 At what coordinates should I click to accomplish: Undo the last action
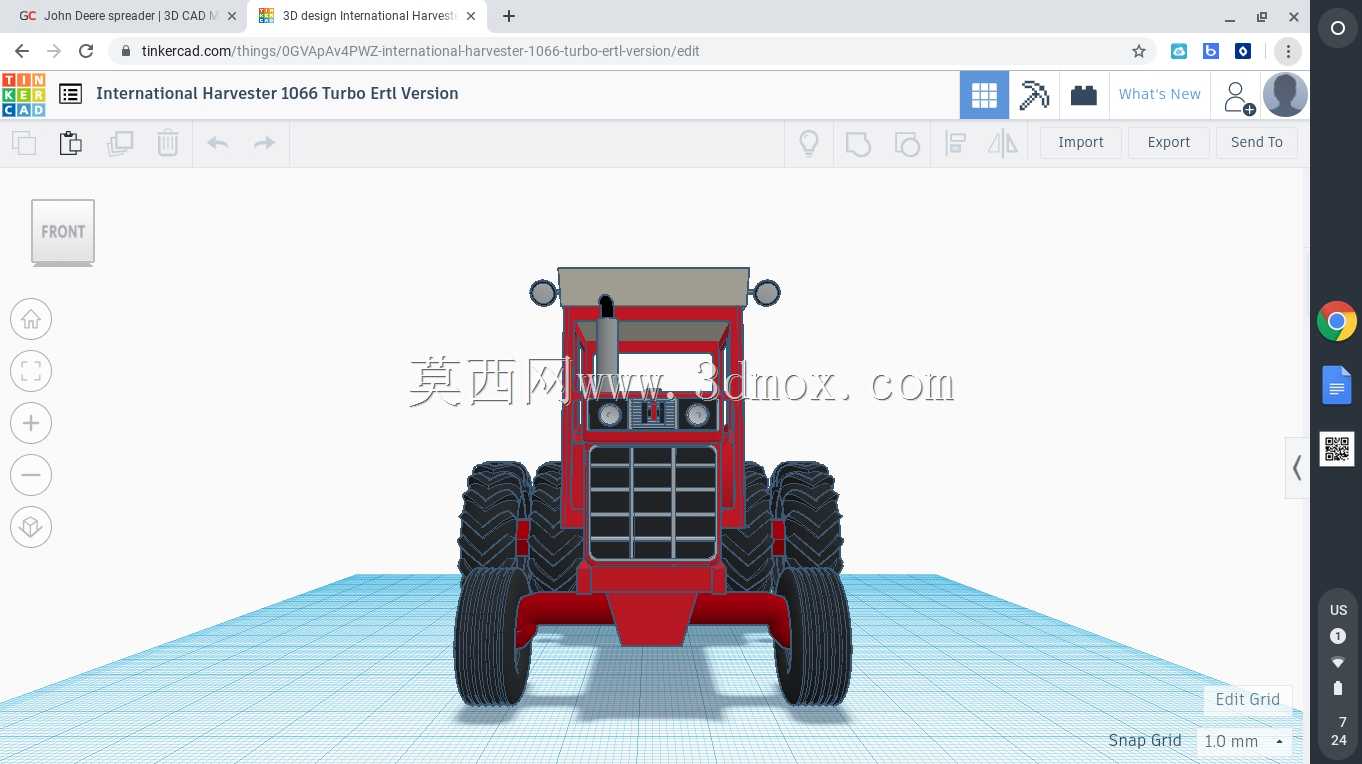point(217,143)
